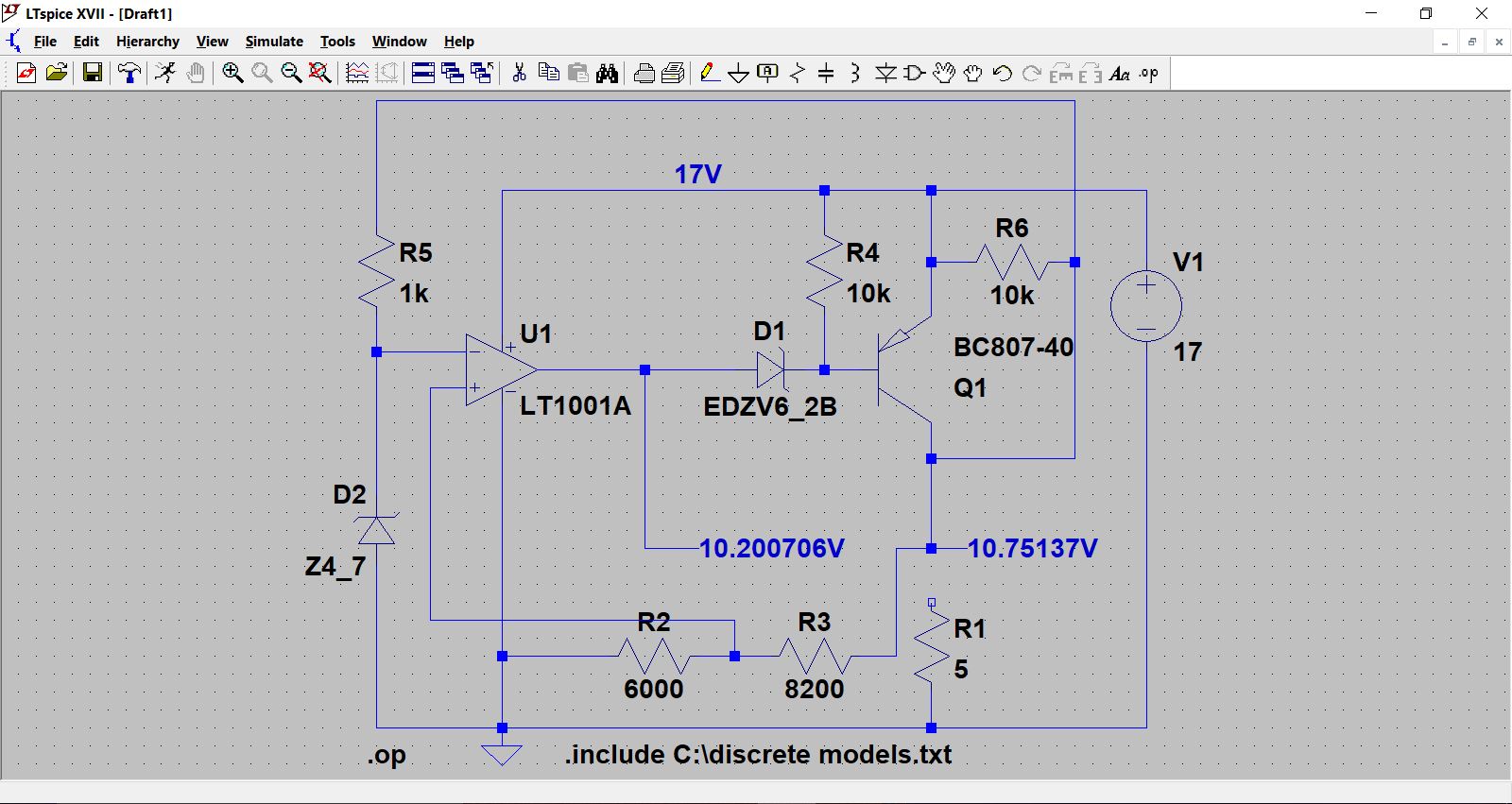This screenshot has width=1512, height=804.
Task: Place a capacitor from the toolbar
Action: (x=826, y=73)
